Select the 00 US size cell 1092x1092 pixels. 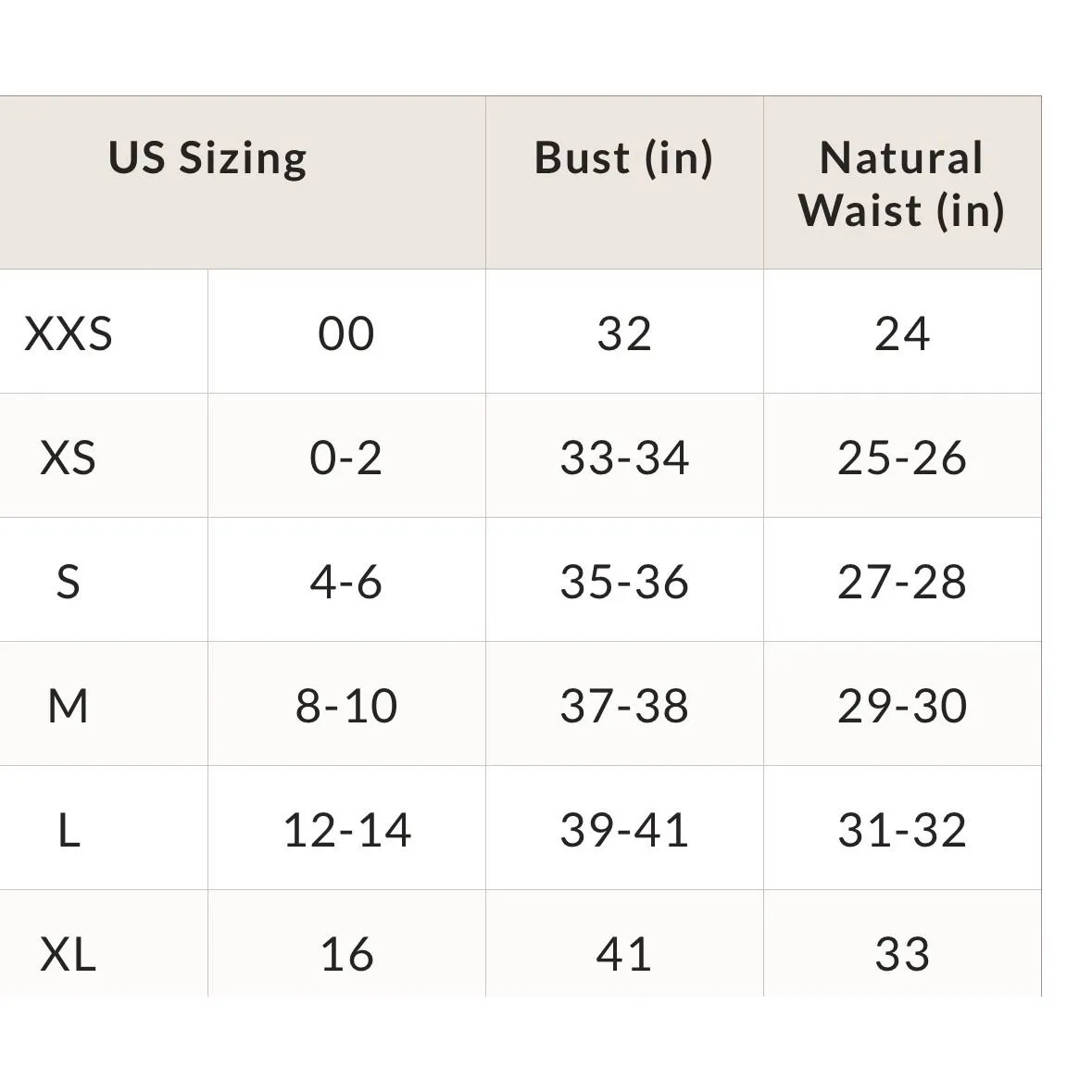346,333
